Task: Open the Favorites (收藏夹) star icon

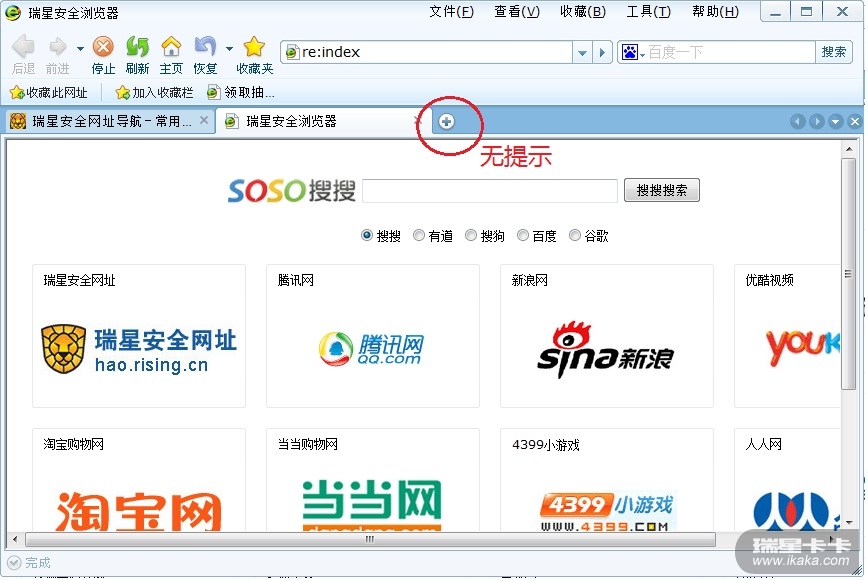Action: [x=254, y=47]
